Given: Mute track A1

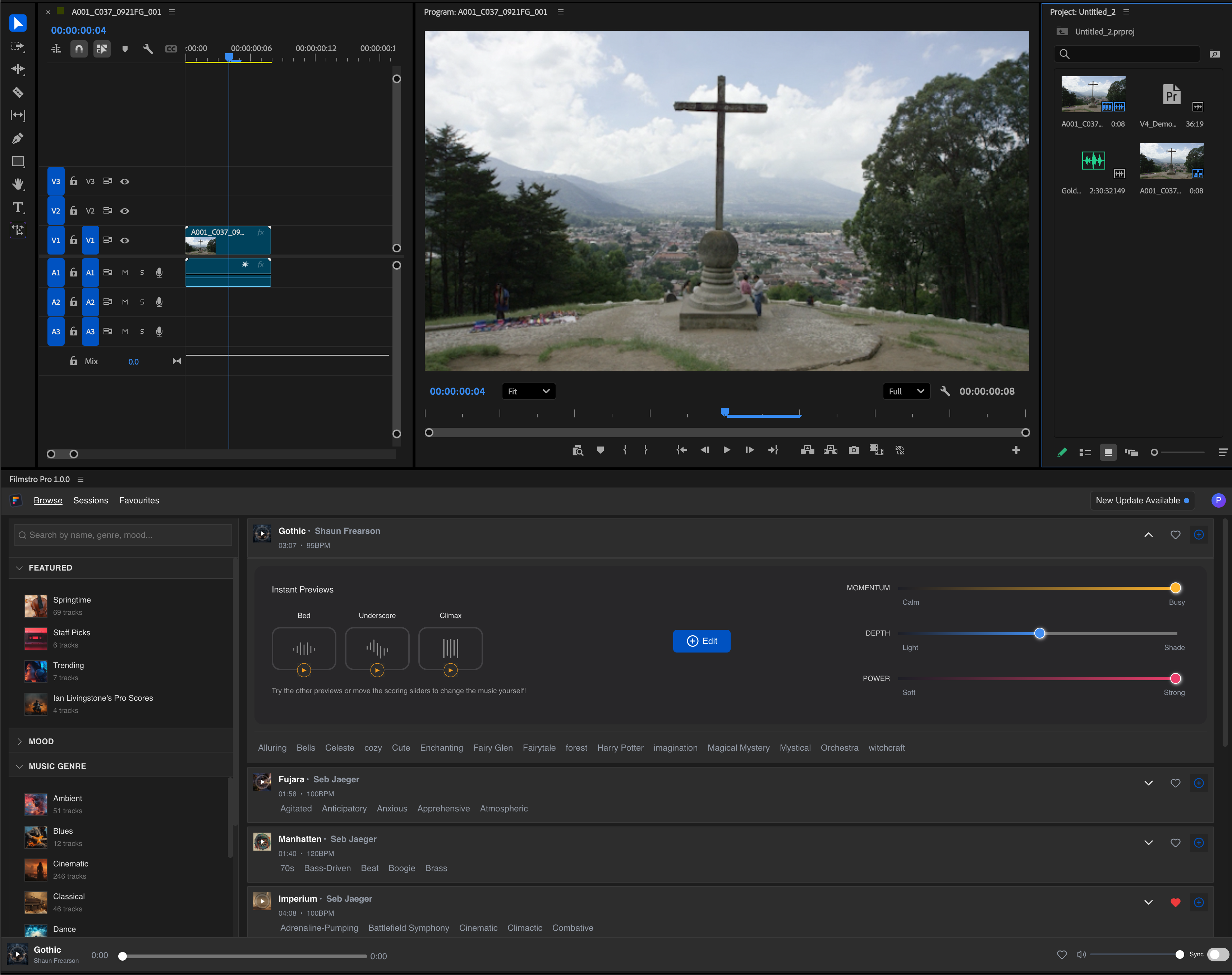Looking at the screenshot, I should coord(125,273).
